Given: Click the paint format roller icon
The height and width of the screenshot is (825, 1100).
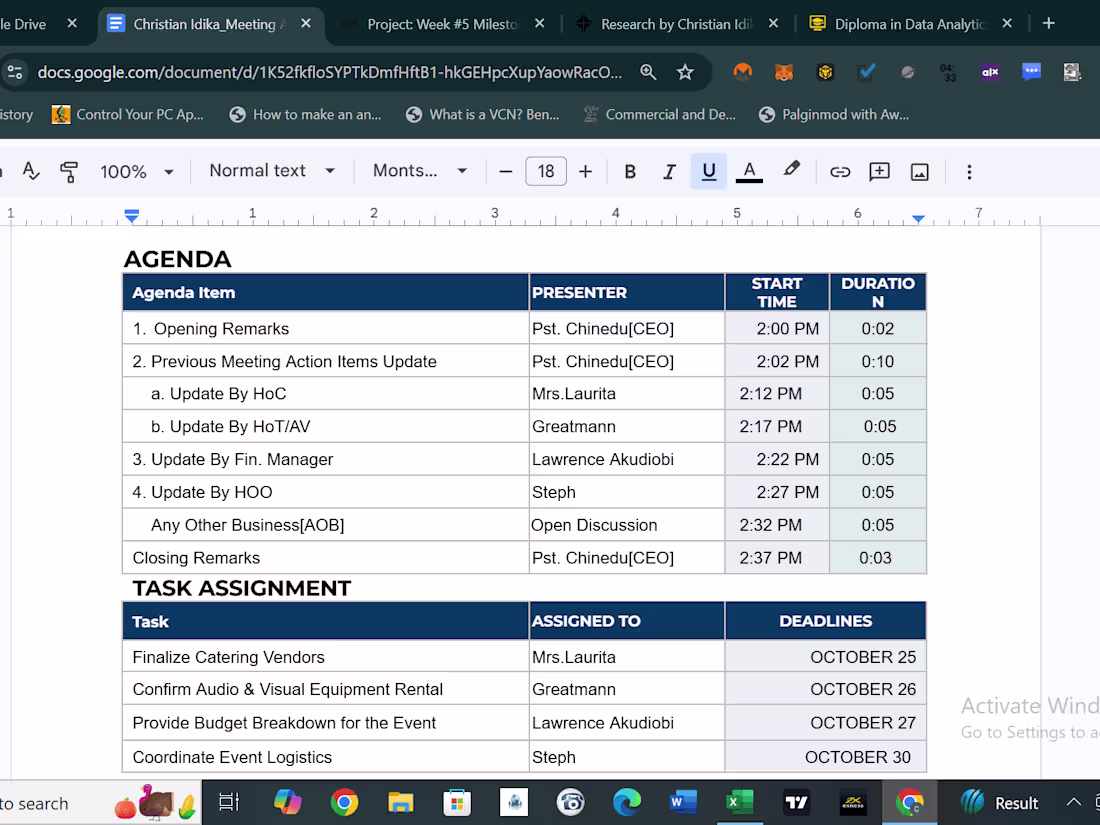Looking at the screenshot, I should (x=69, y=172).
